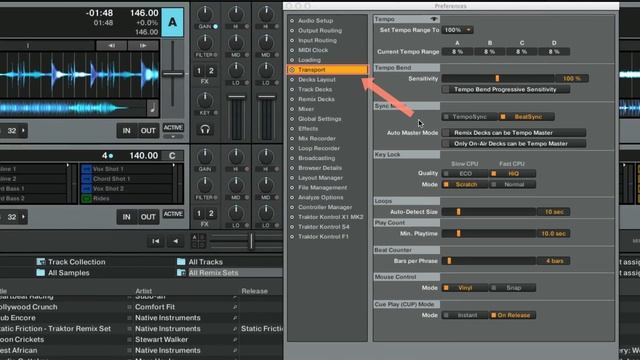The image size is (640, 360).
Task: Toggle FX unit 1 on top channel
Action: (199, 71)
